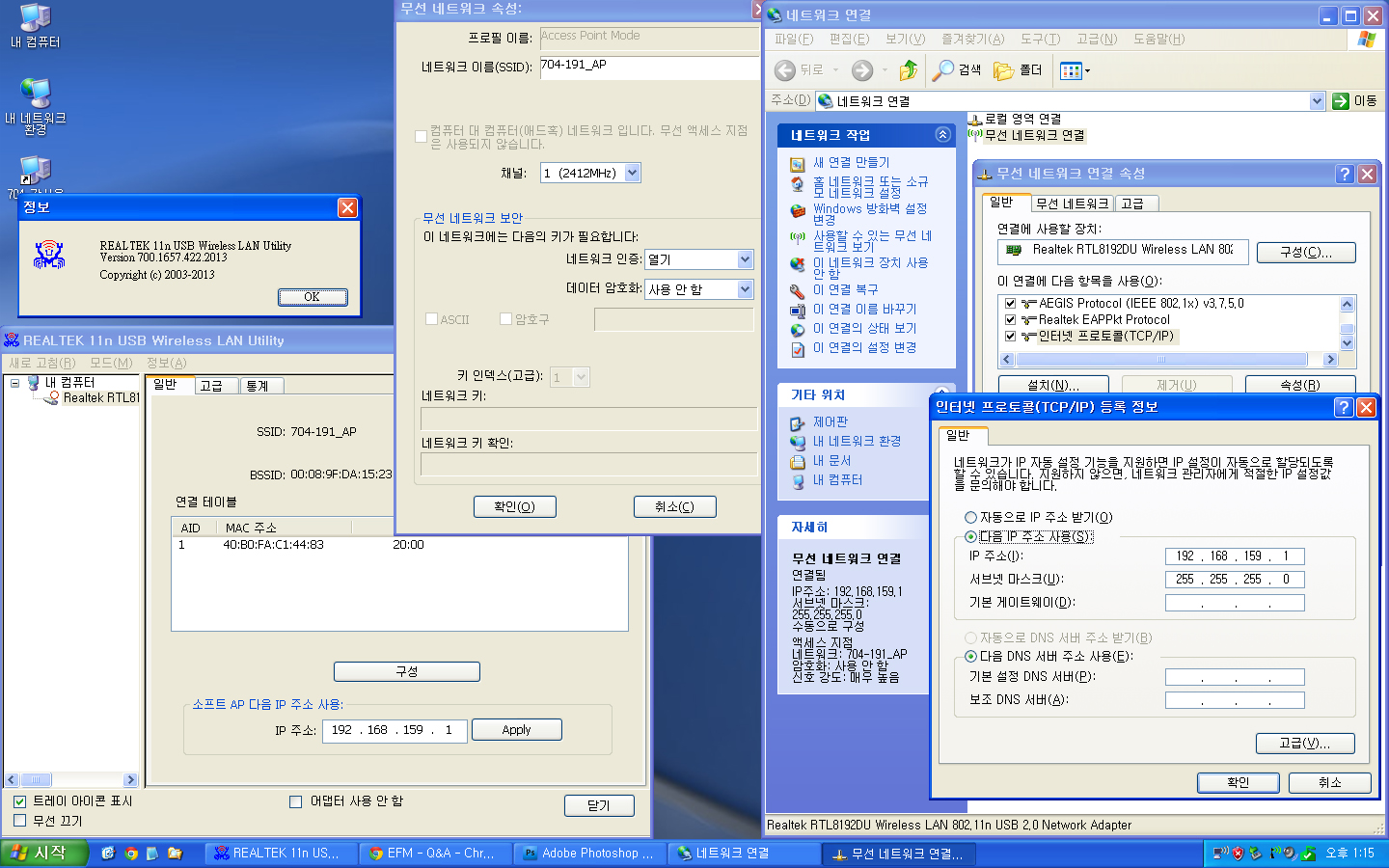Select 자동으로 IP 주소 받기 radio
This screenshot has height=868, width=1389.
tap(971, 518)
